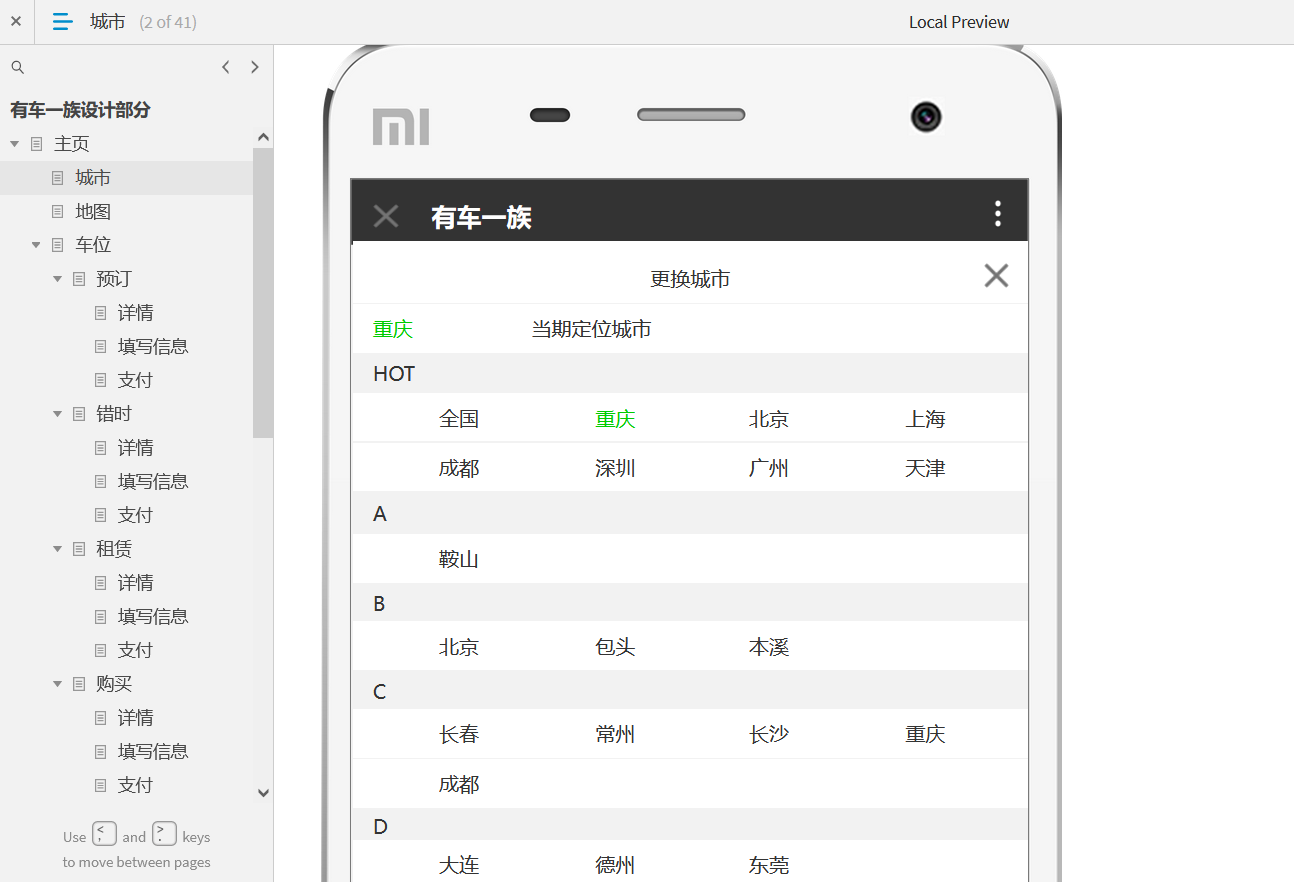Open the 车位 page in sitemap
Viewport: 1294px width, 882px height.
tap(93, 245)
